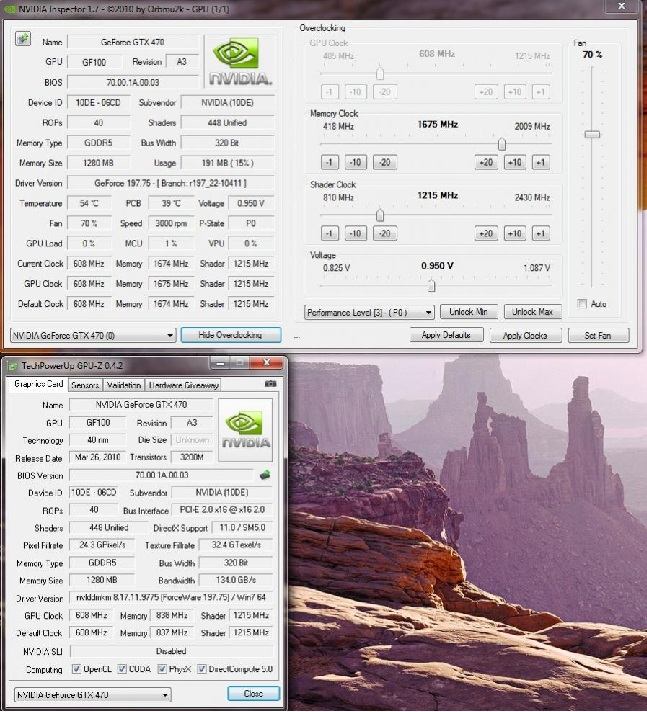This screenshot has width=647, height=712.
Task: Open the GPU selector dropdown in GPU-Z
Action: 93,695
